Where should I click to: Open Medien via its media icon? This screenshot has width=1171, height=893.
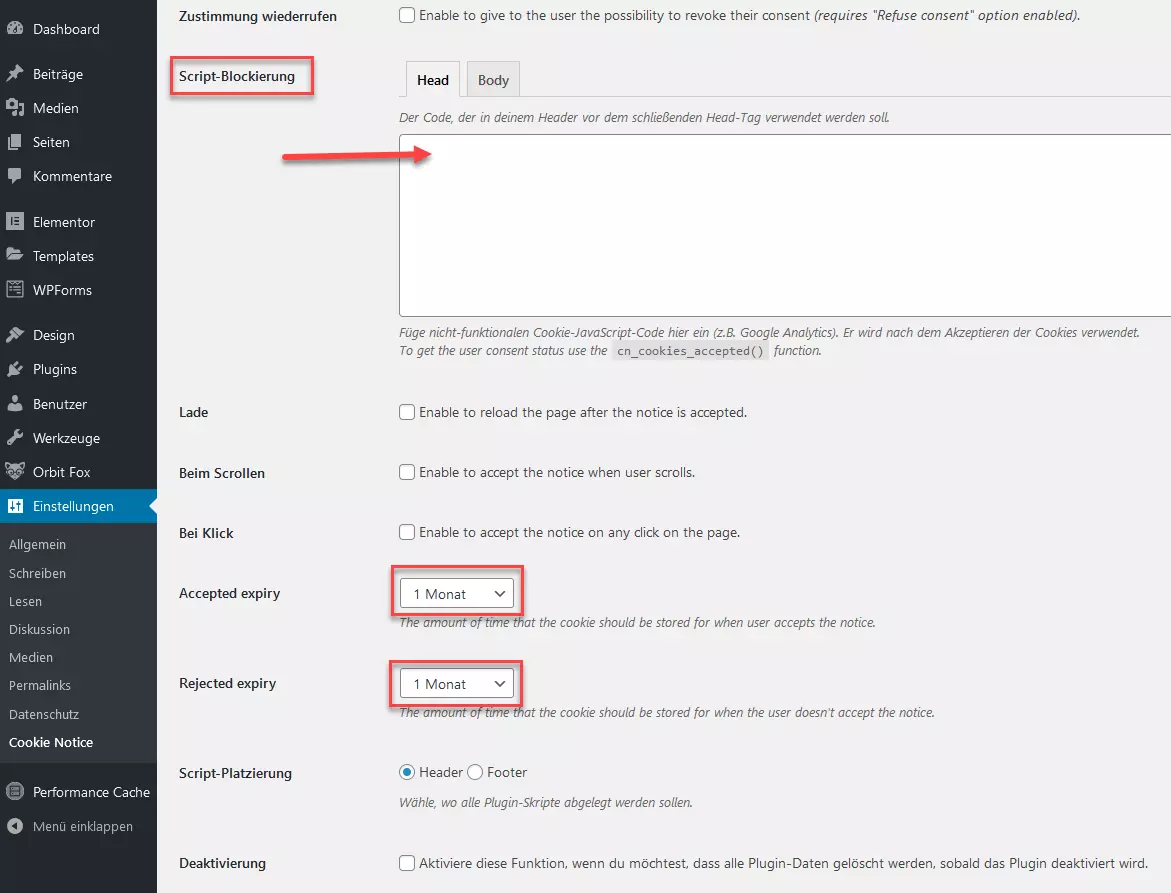(15, 108)
